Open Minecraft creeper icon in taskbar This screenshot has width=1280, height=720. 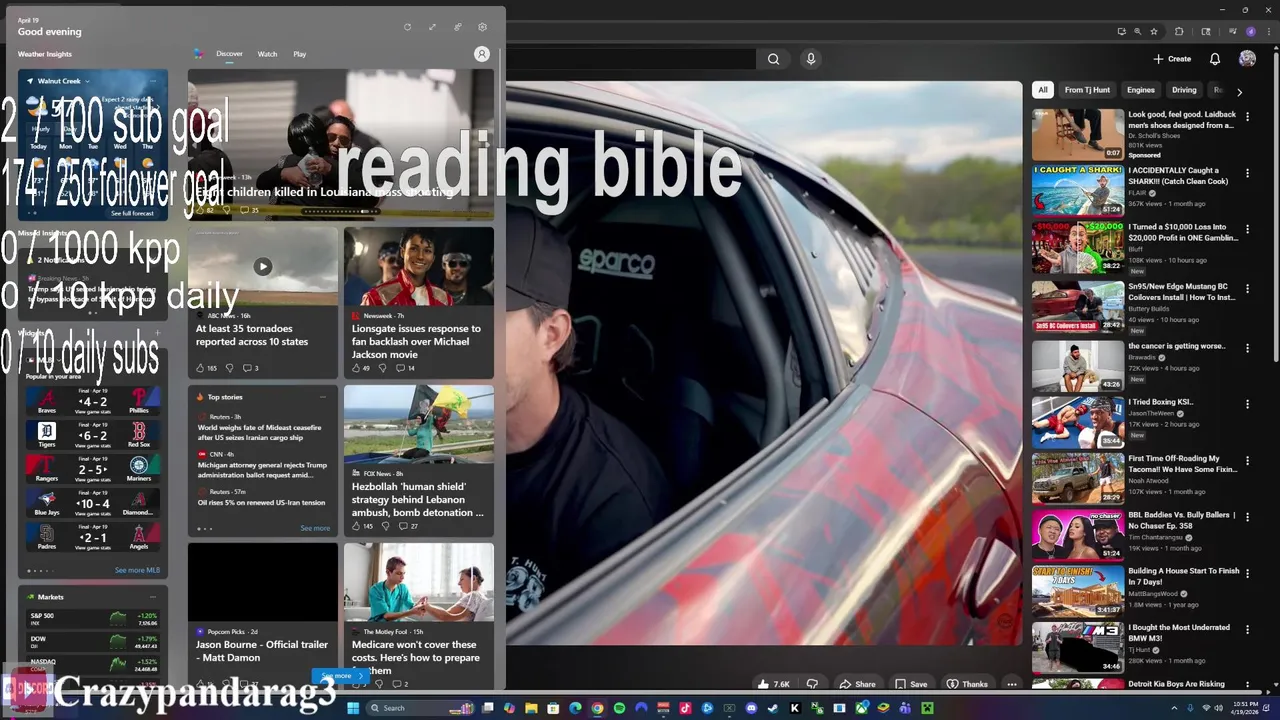click(x=926, y=708)
